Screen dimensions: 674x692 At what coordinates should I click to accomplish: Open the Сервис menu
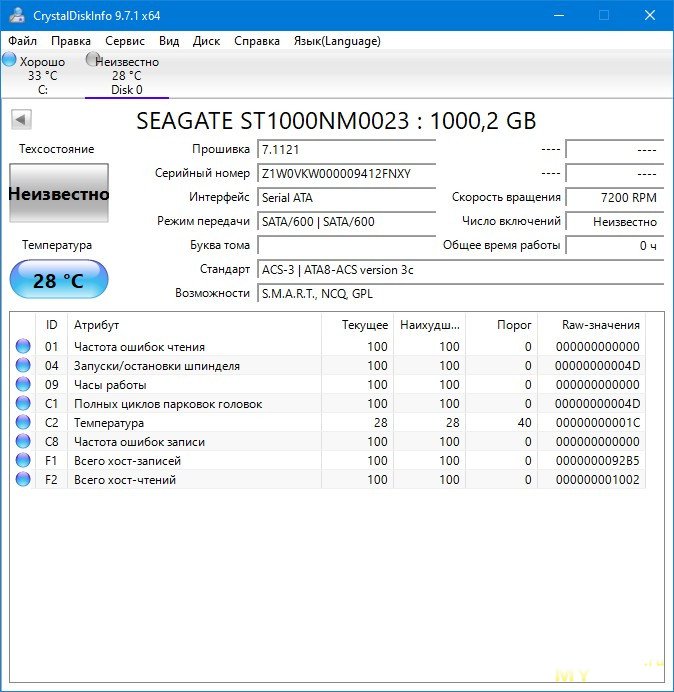pyautogui.click(x=125, y=41)
